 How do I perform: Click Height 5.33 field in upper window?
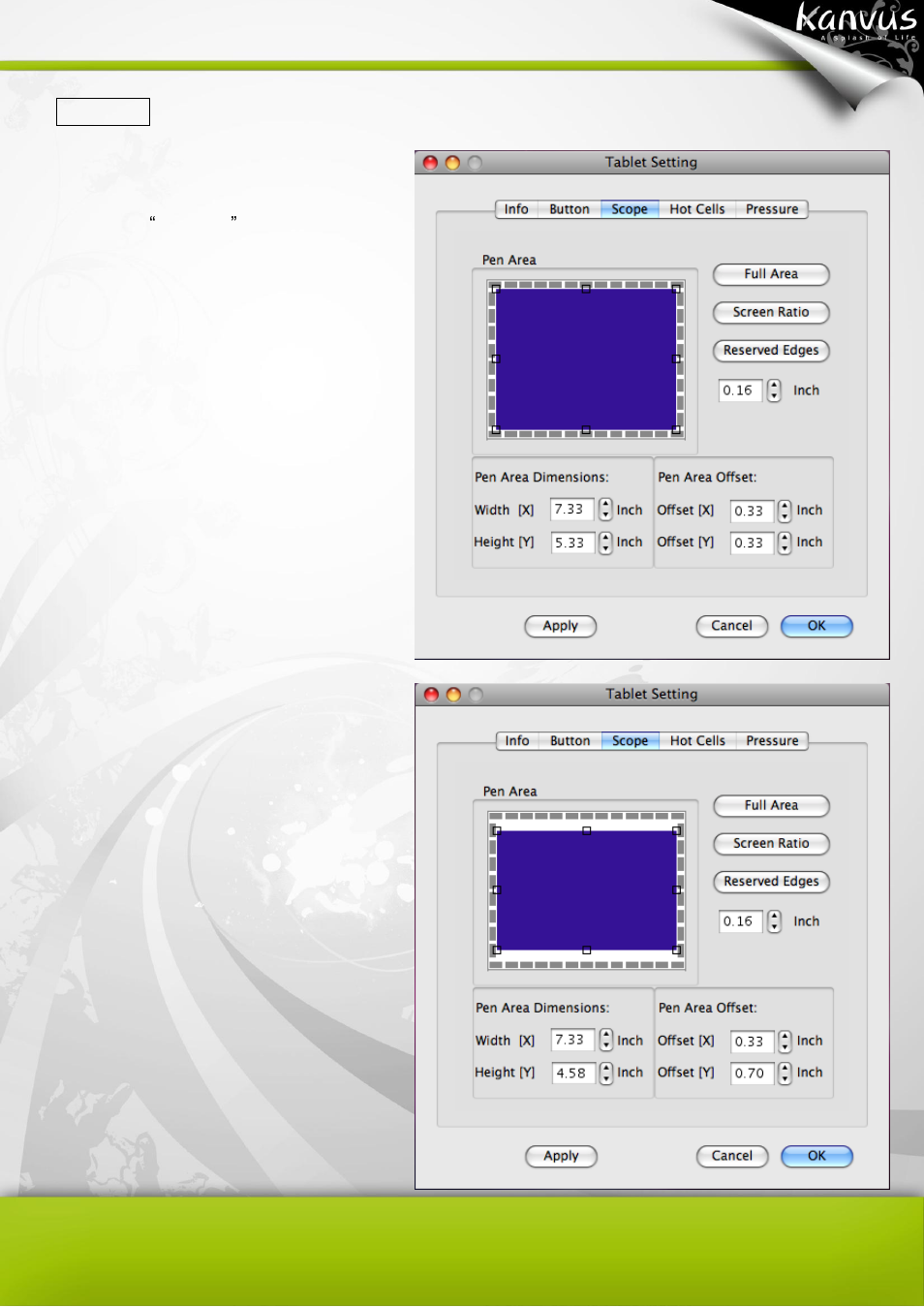click(572, 543)
